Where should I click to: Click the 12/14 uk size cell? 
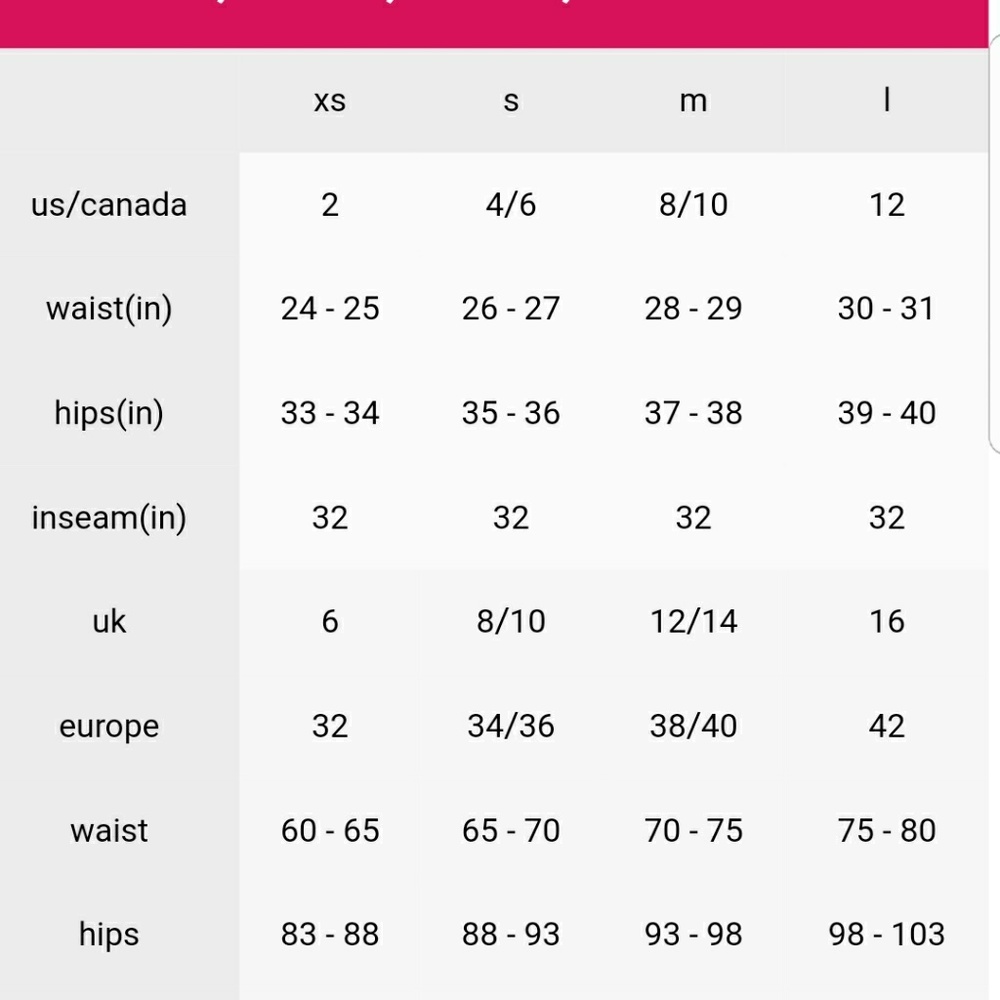point(693,621)
